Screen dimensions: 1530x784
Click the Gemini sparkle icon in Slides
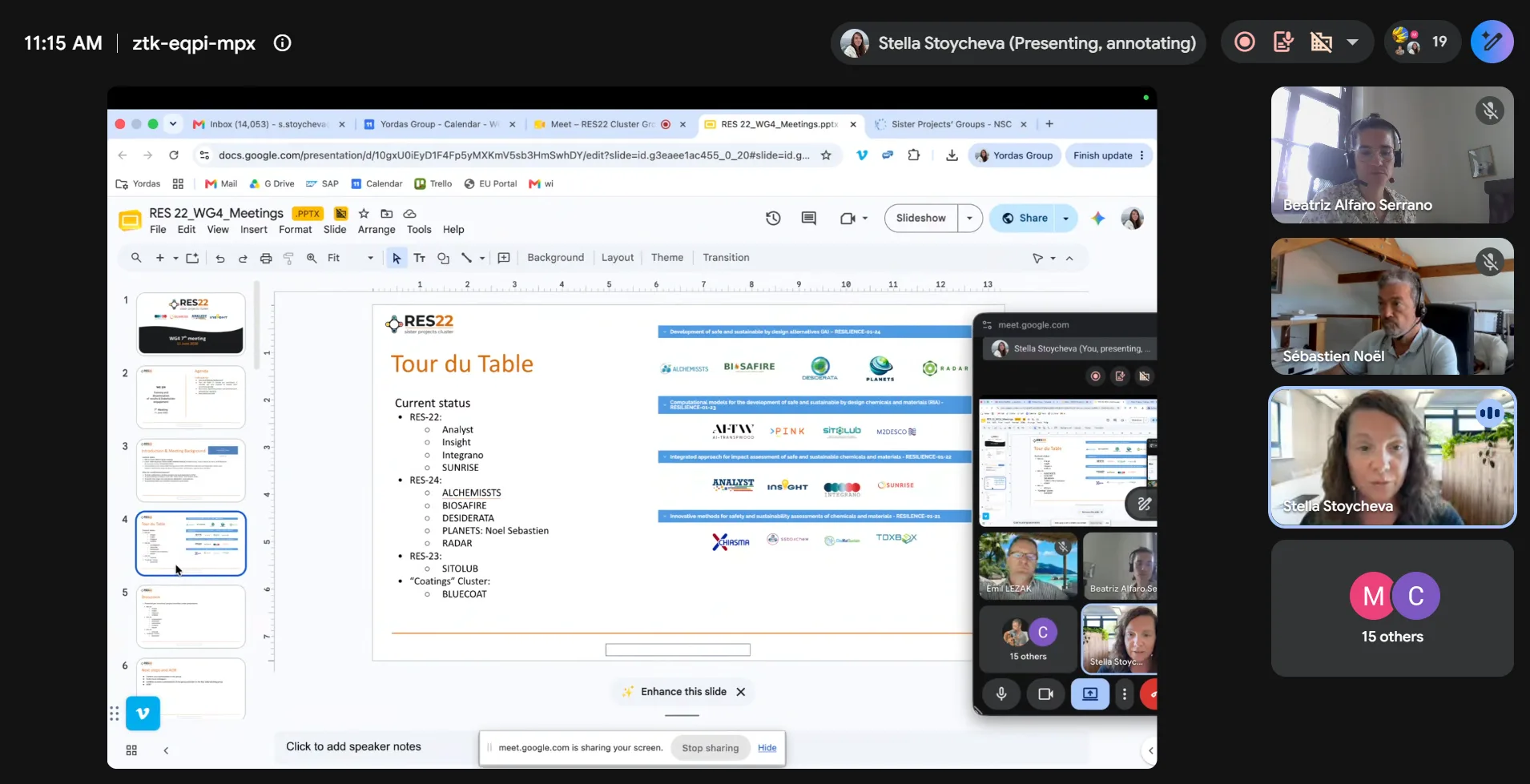point(1098,218)
